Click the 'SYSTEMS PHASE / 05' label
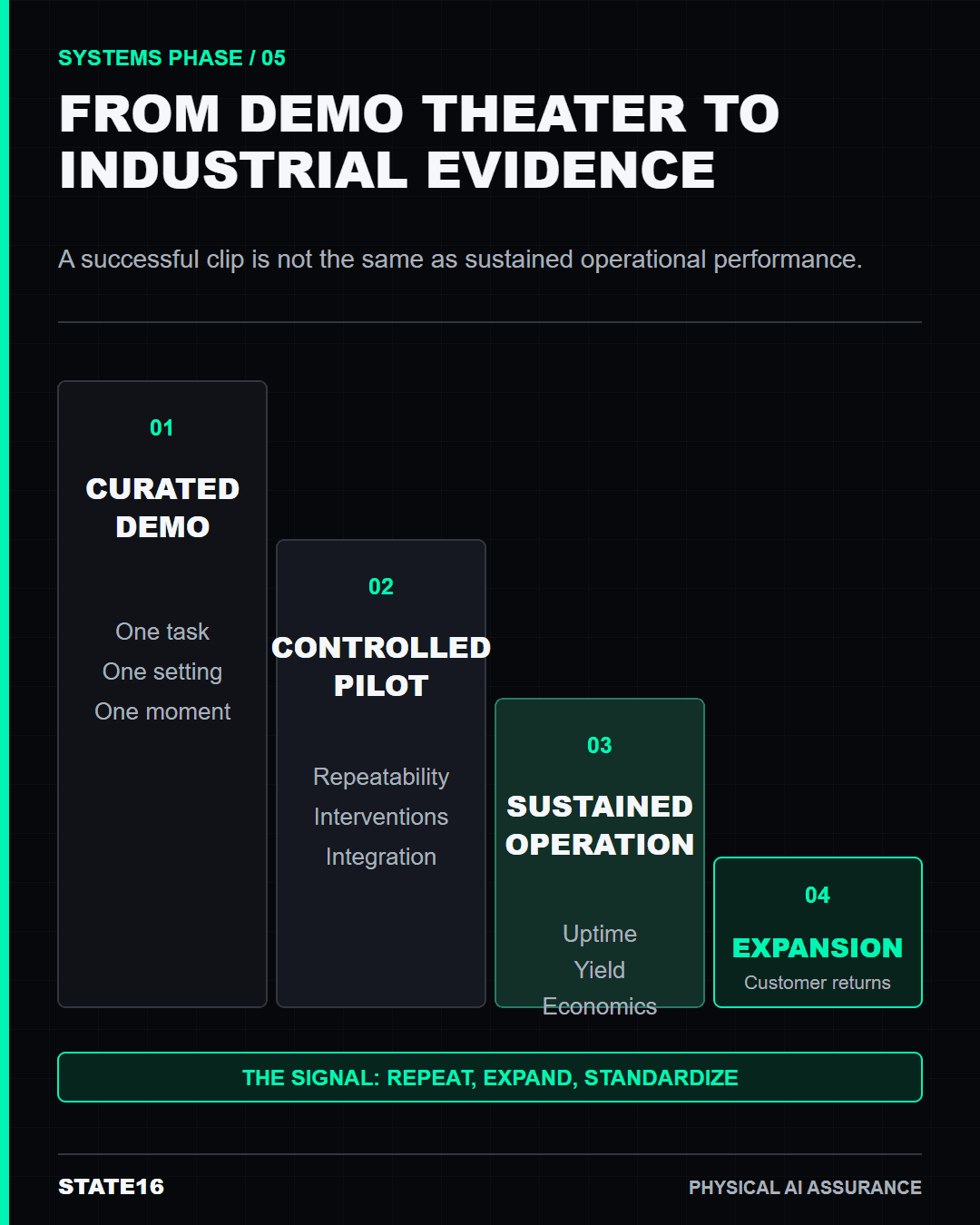The height and width of the screenshot is (1225, 980). click(171, 58)
